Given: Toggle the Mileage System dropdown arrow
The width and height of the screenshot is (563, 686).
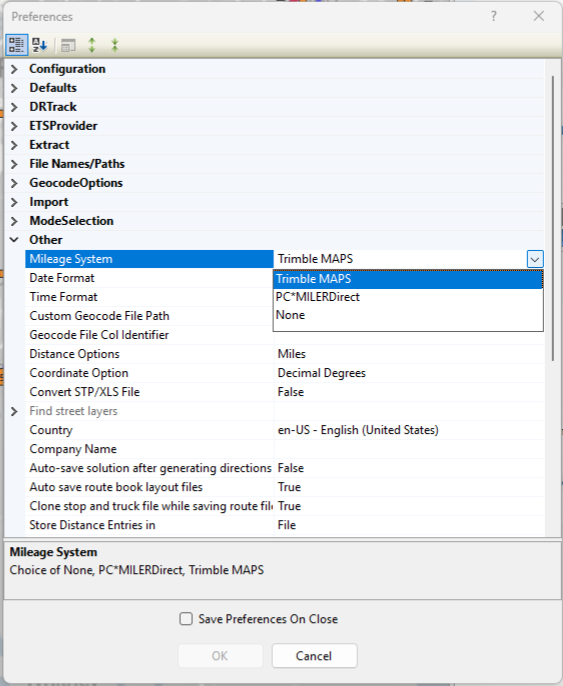Looking at the screenshot, I should (x=535, y=259).
